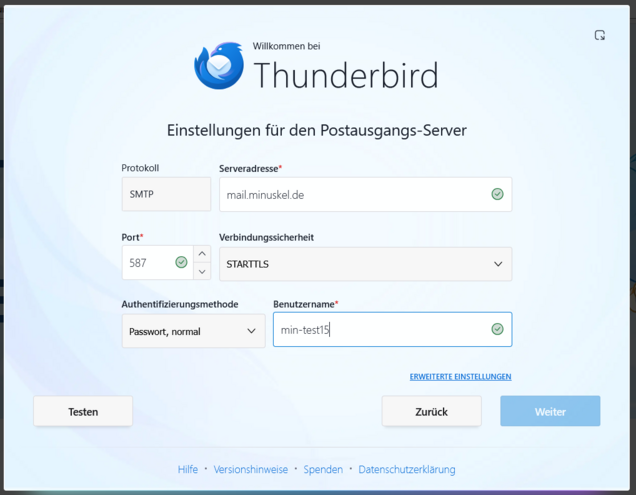
Task: Click the Serveradresse field with mail.minuskel.de
Action: [365, 194]
